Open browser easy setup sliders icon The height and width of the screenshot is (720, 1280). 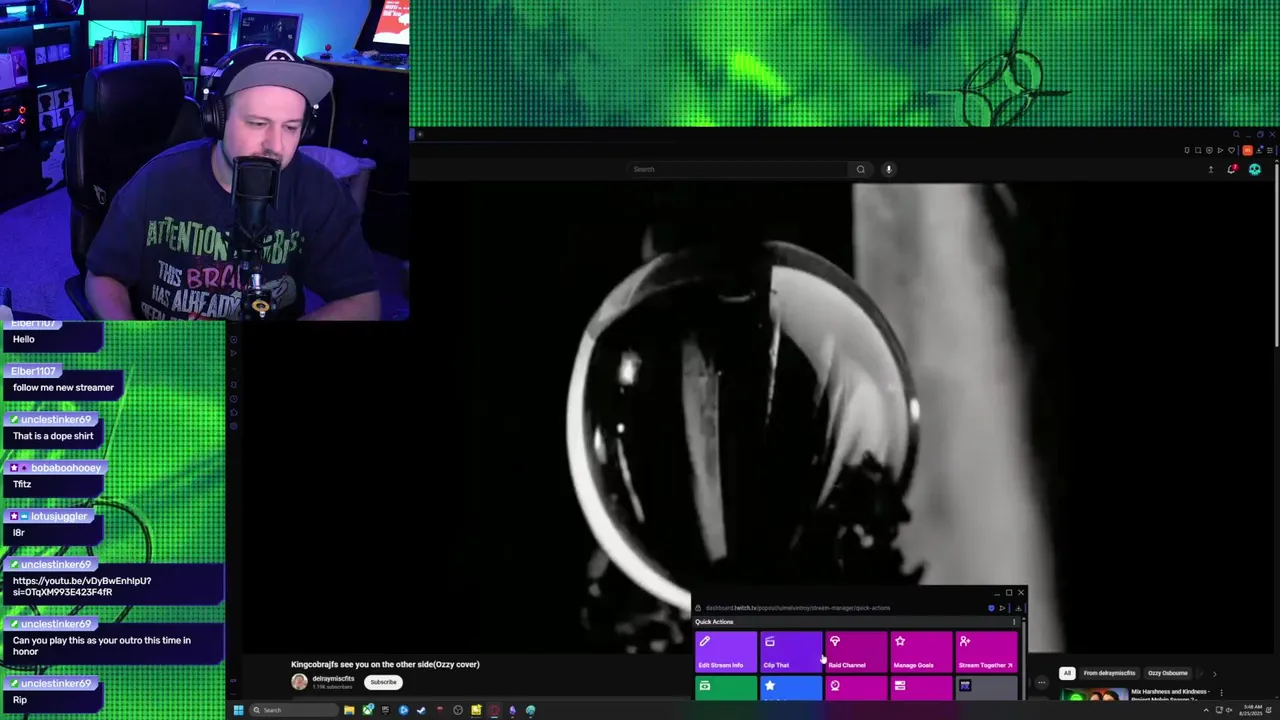tap(1270, 150)
